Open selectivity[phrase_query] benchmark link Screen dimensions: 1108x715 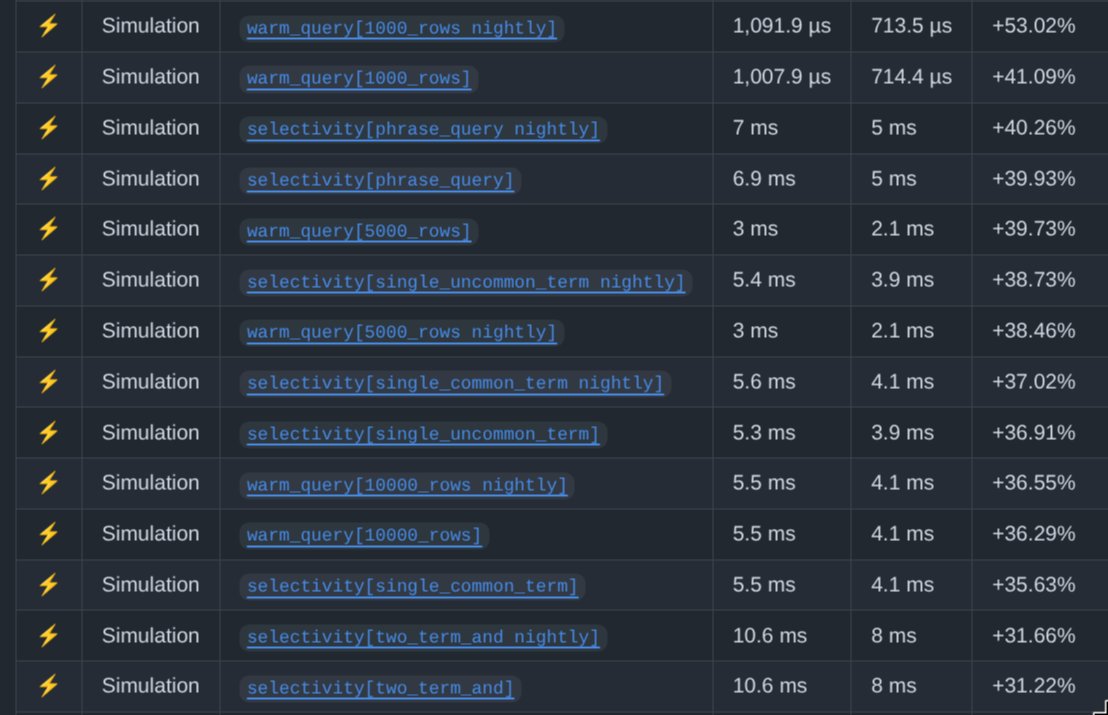[380, 180]
